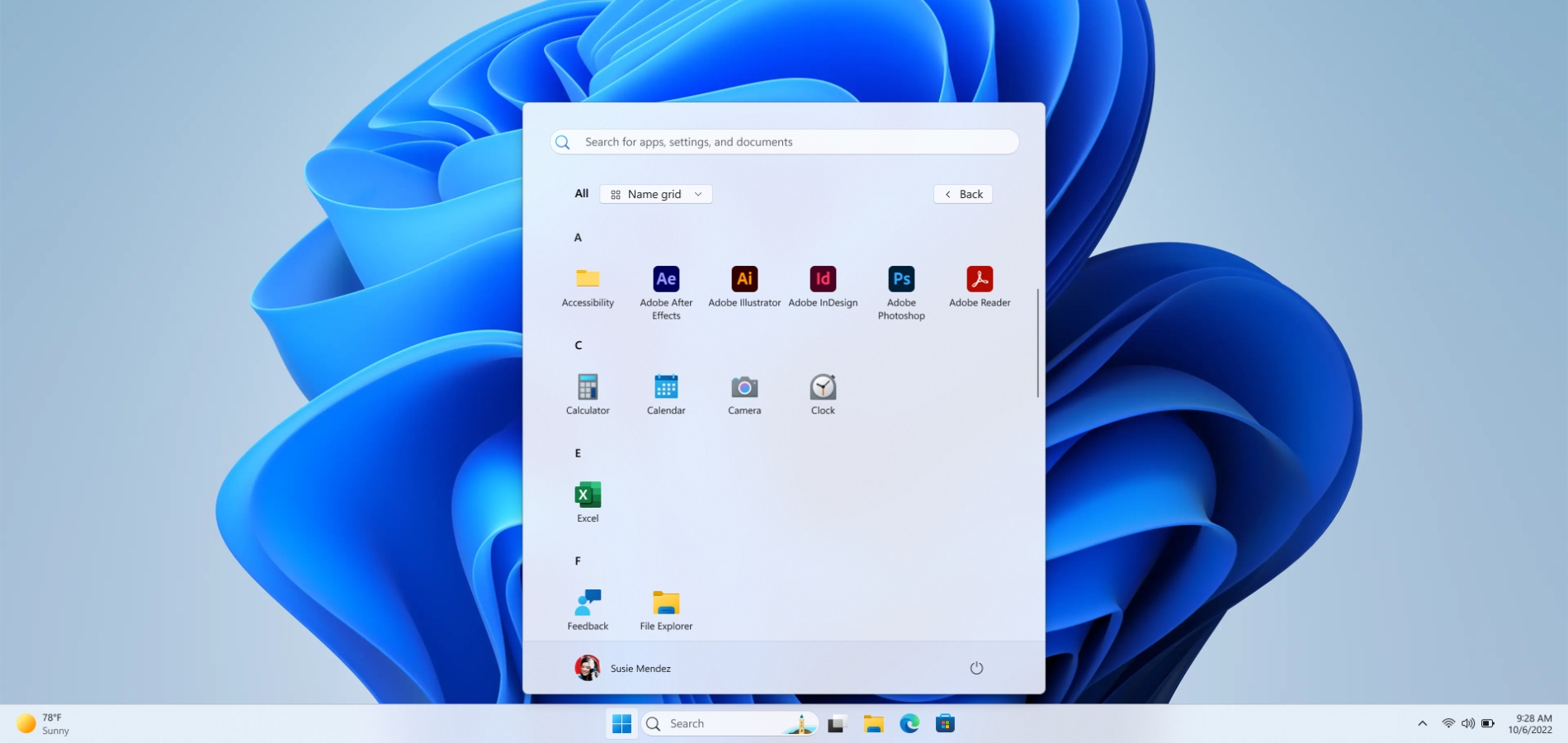The image size is (1568, 743).
Task: Launch the Calendar app
Action: pos(666,395)
